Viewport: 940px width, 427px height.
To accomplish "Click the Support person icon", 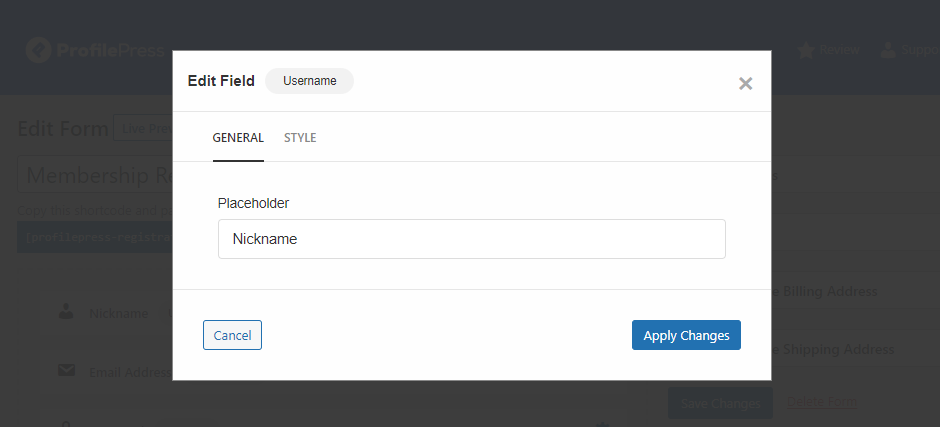I will 888,49.
